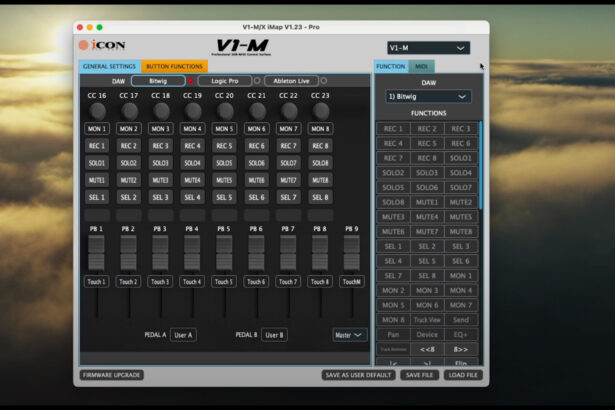Open the MIDI tab

point(421,66)
